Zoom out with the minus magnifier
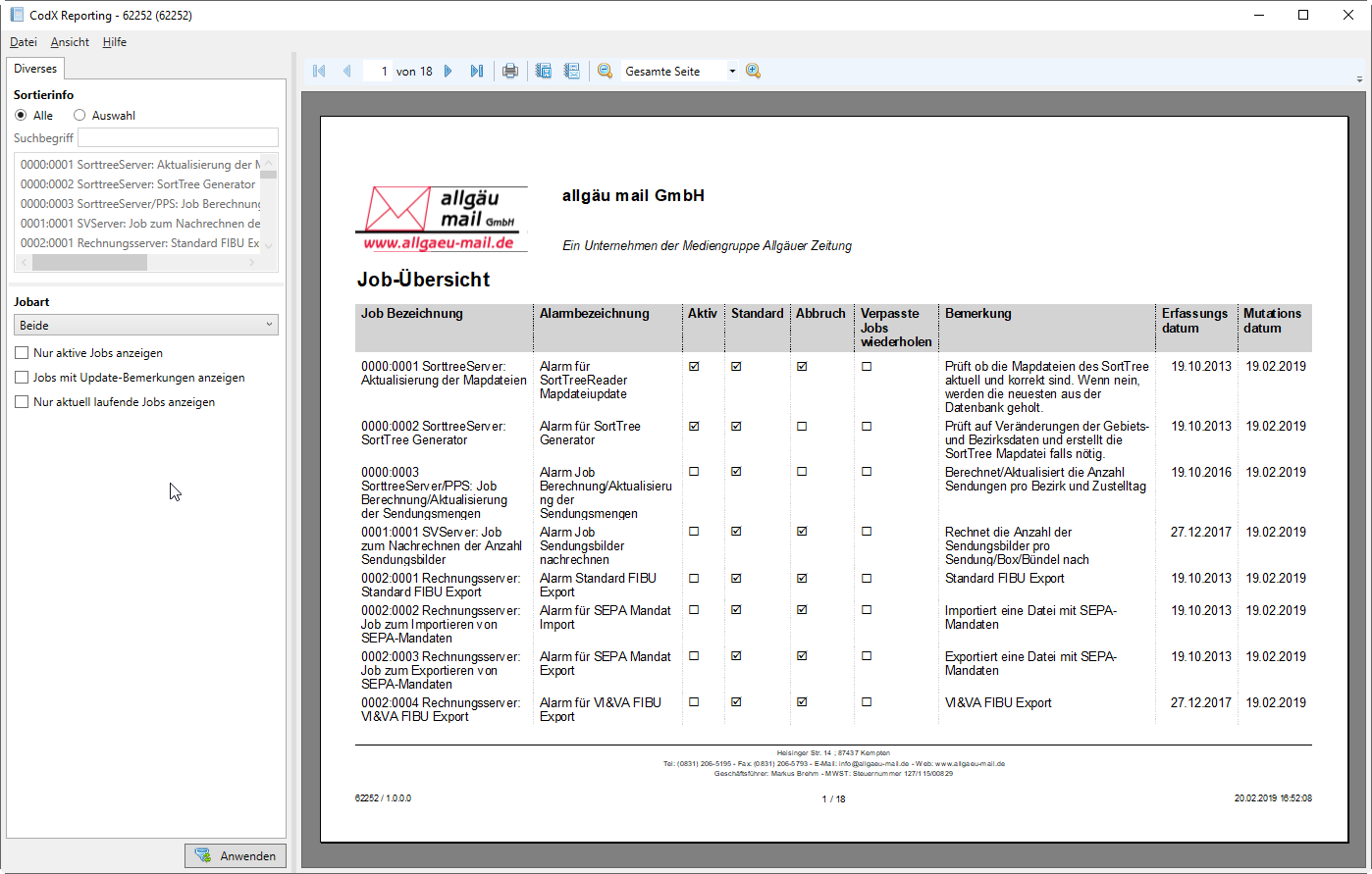Viewport: 1372px width, 874px height. click(x=605, y=71)
